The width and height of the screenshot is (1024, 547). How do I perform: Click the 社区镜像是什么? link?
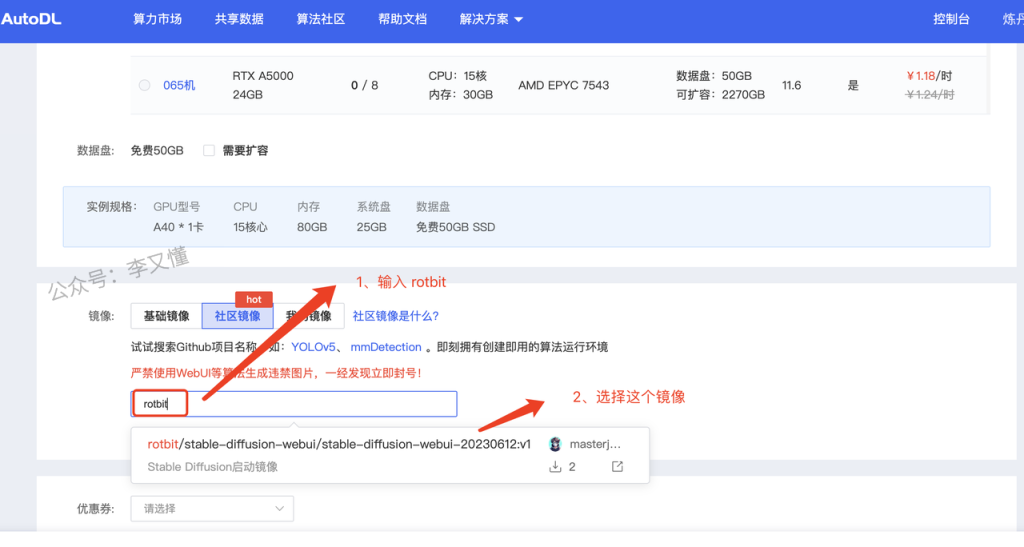coord(396,316)
